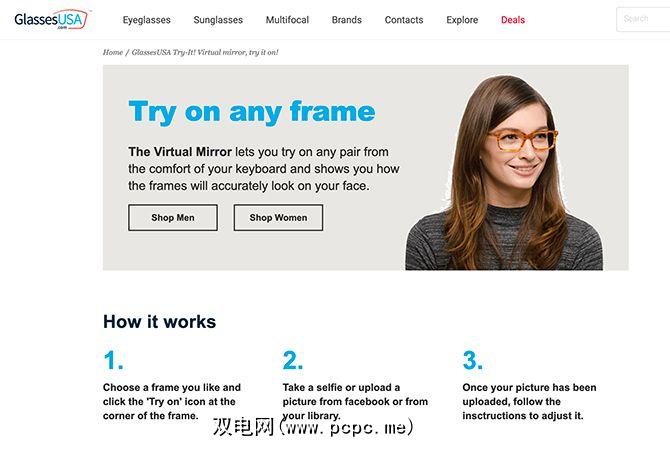Open the Explore menu
This screenshot has height=450, width=670.
click(462, 20)
